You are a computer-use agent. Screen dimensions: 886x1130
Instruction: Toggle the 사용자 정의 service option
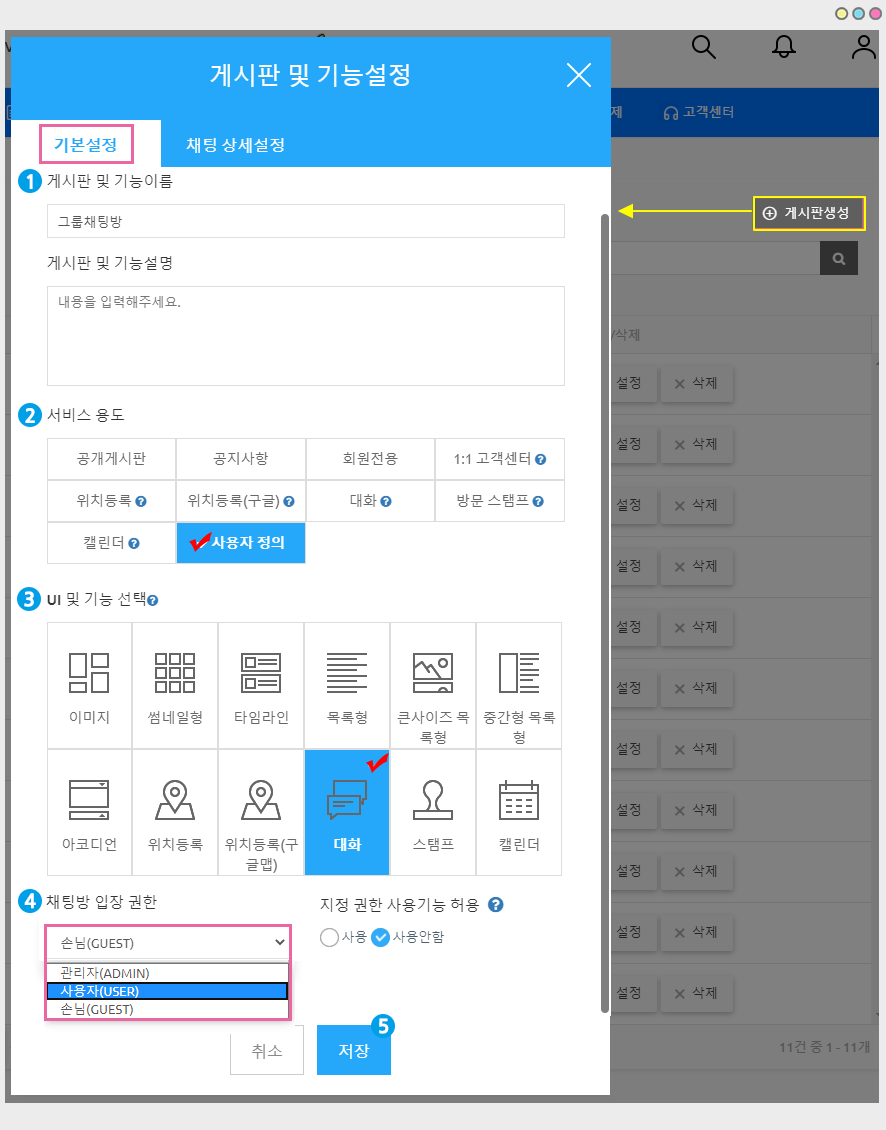click(241, 543)
